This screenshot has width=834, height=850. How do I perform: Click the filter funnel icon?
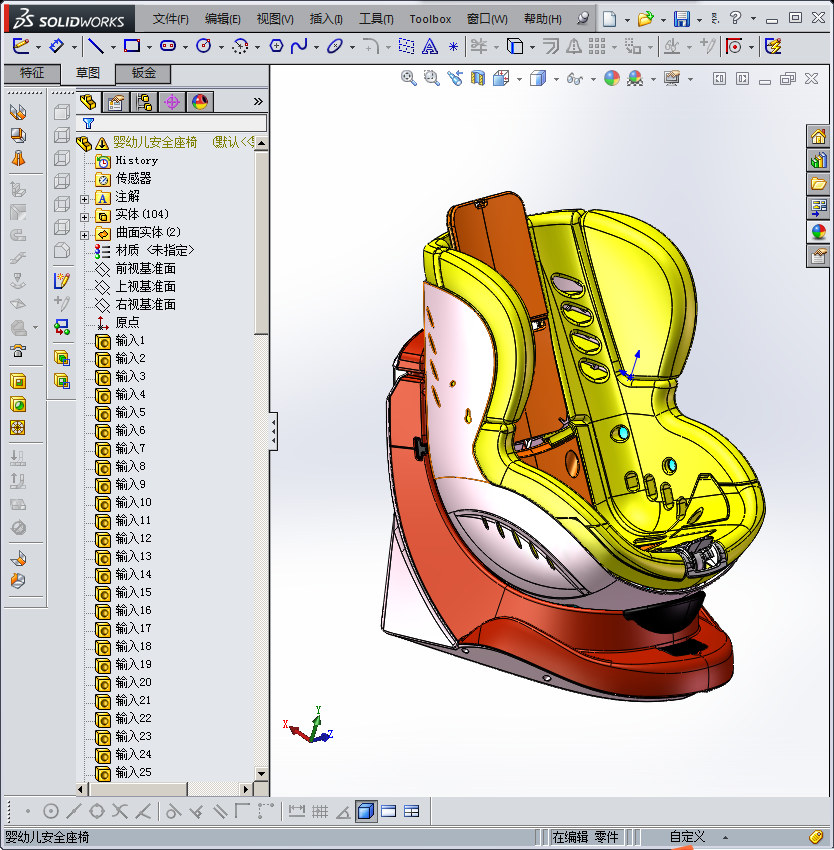tap(88, 124)
